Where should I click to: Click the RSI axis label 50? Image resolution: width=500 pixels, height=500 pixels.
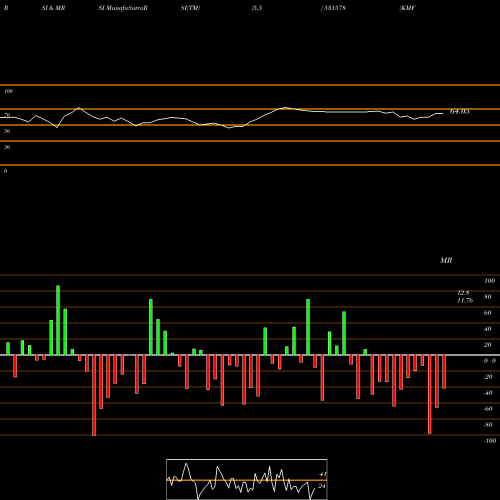[7, 131]
